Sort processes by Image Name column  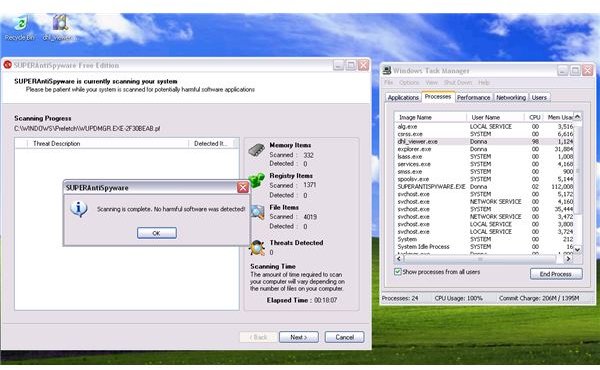[430, 117]
